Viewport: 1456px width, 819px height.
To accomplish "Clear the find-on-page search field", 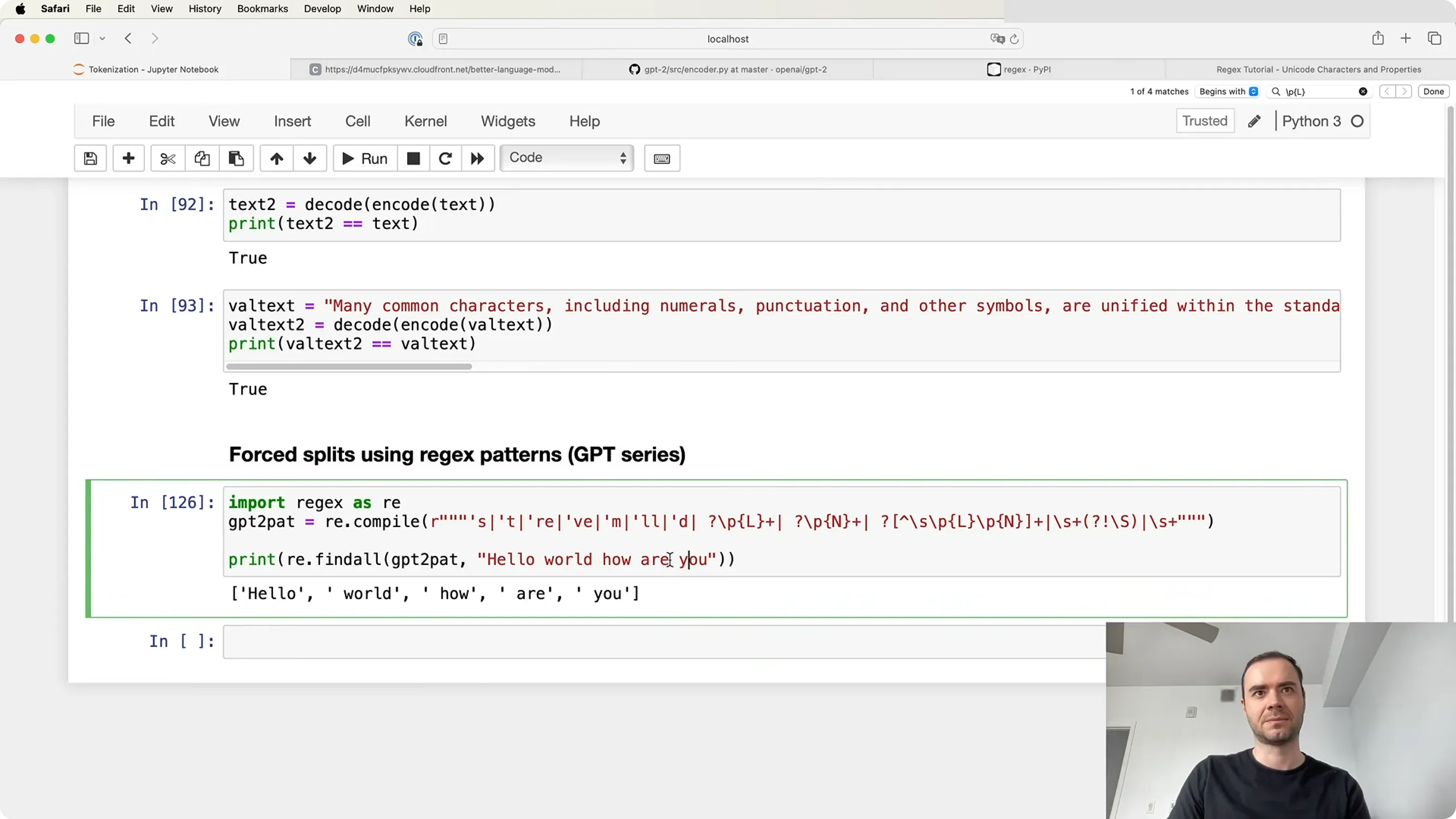I will click(x=1363, y=92).
